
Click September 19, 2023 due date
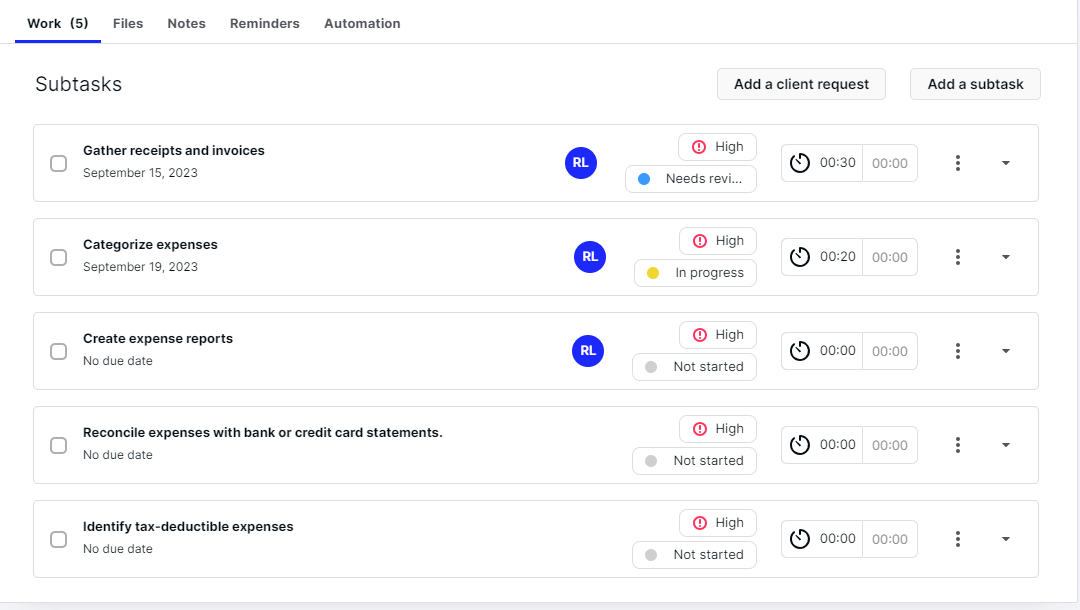click(x=141, y=266)
